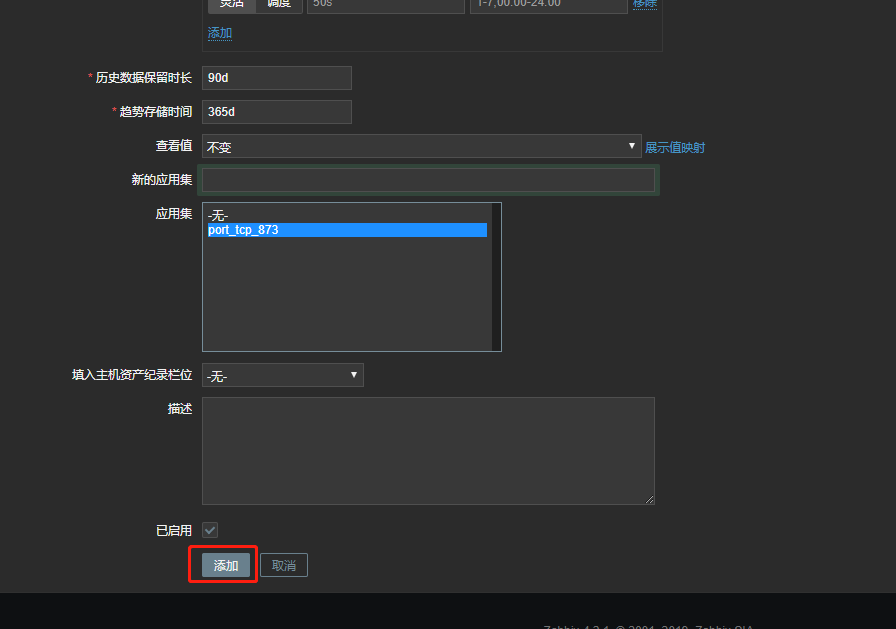Click inside the 描述 text area
The height and width of the screenshot is (629, 896).
[428, 450]
